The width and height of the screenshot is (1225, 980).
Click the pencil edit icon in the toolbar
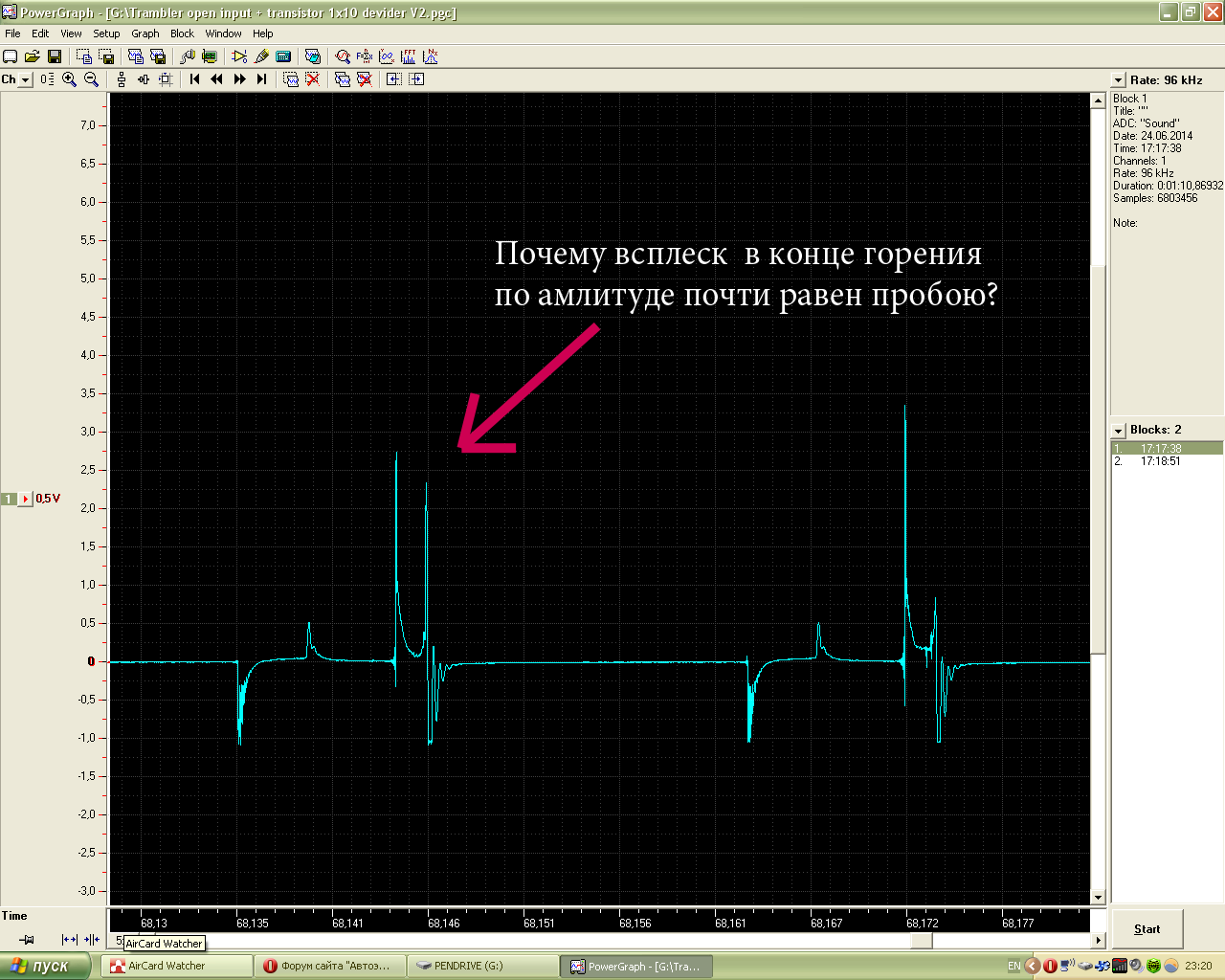261,56
